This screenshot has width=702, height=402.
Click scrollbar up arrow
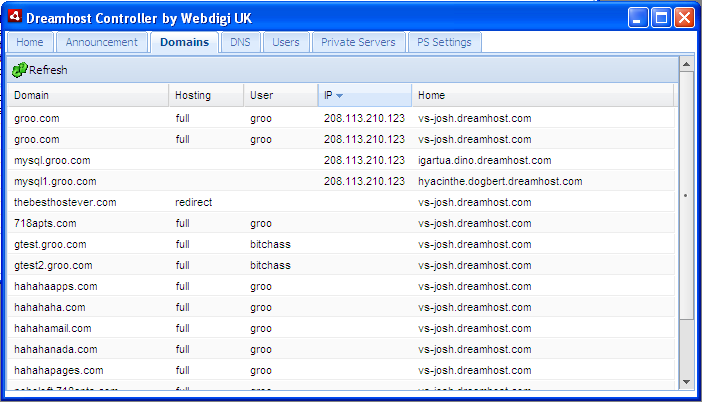[686, 64]
